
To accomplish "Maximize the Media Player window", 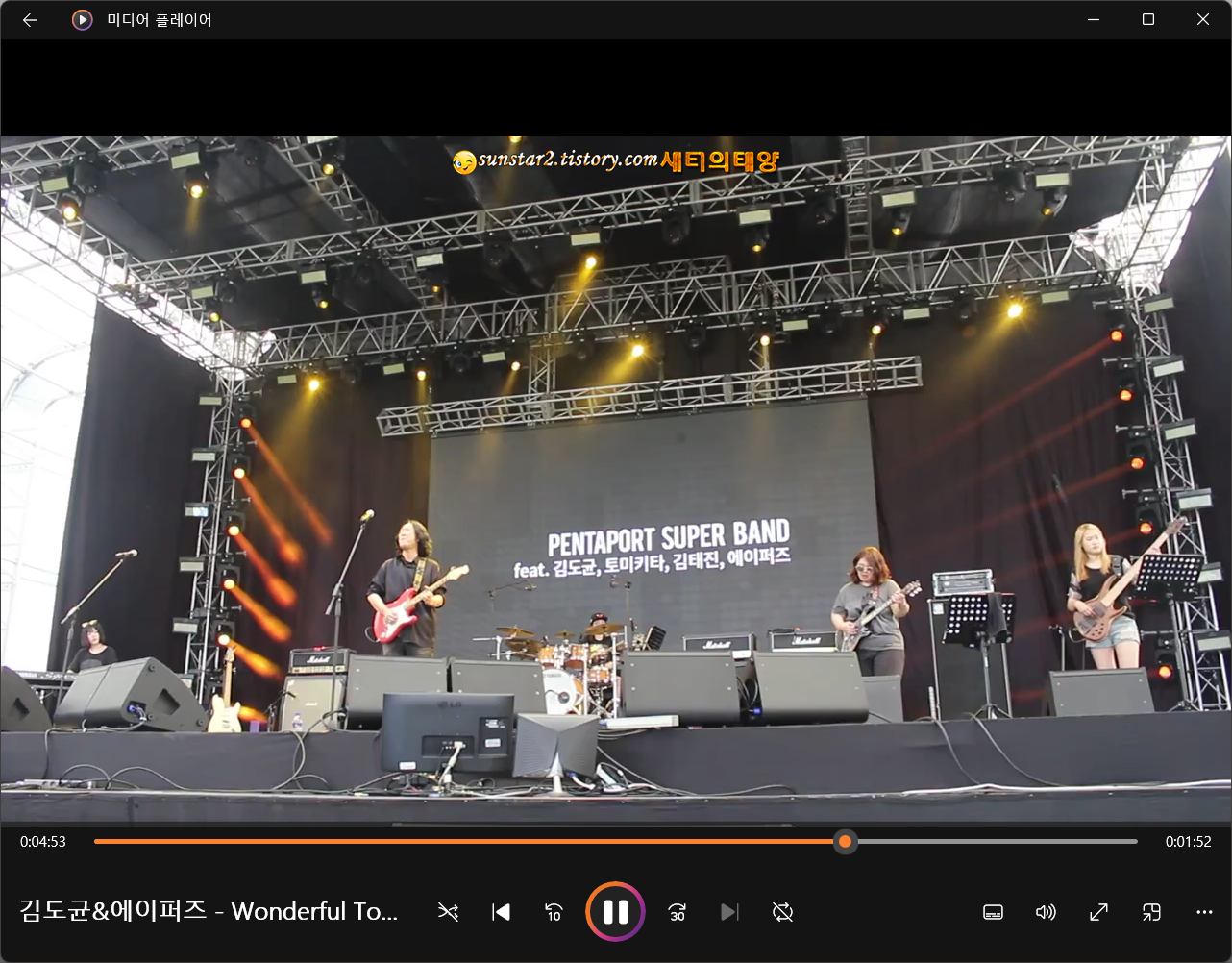I will [x=1148, y=20].
